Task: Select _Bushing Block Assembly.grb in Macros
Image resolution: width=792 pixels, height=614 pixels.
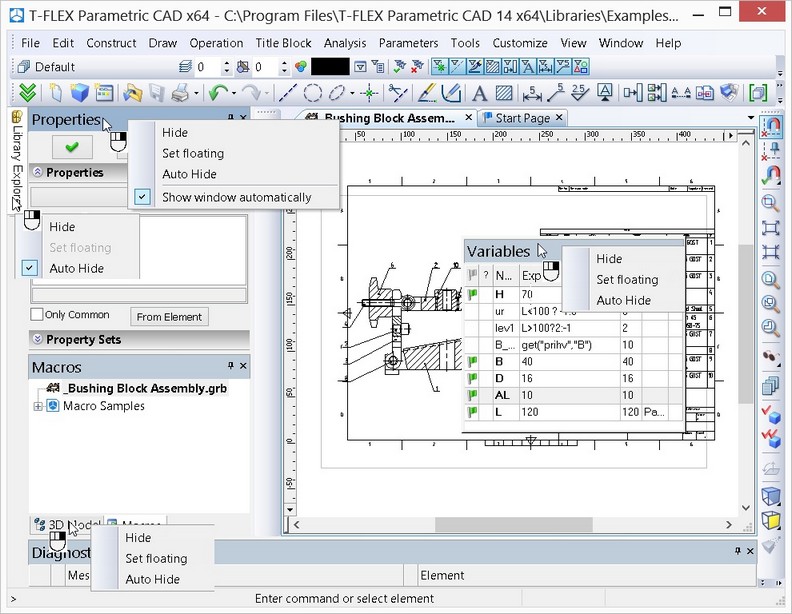Action: [x=146, y=388]
